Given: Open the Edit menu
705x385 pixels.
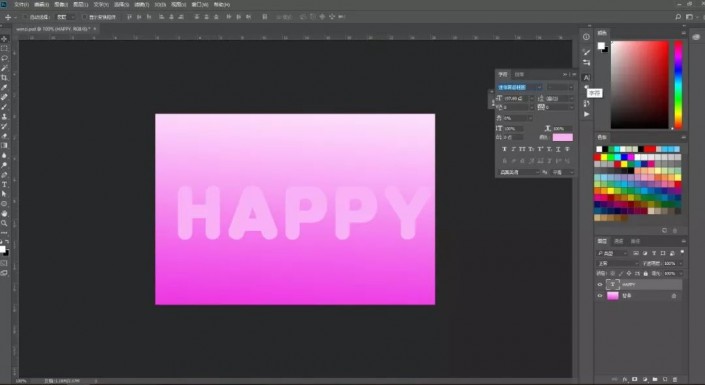Looking at the screenshot, I should pos(41,4).
